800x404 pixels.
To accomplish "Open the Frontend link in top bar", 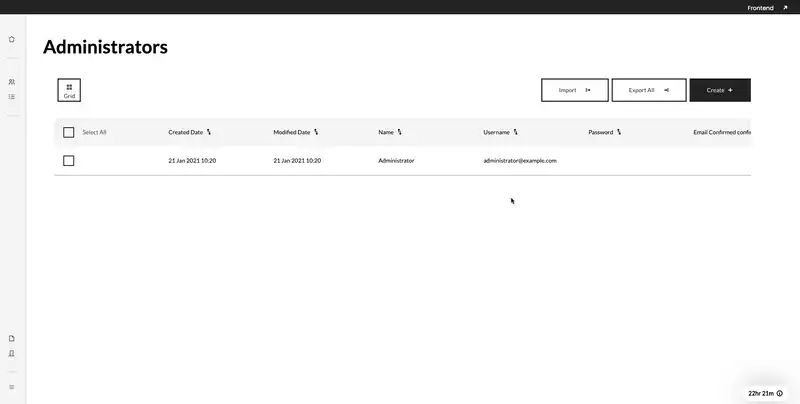I will click(767, 7).
